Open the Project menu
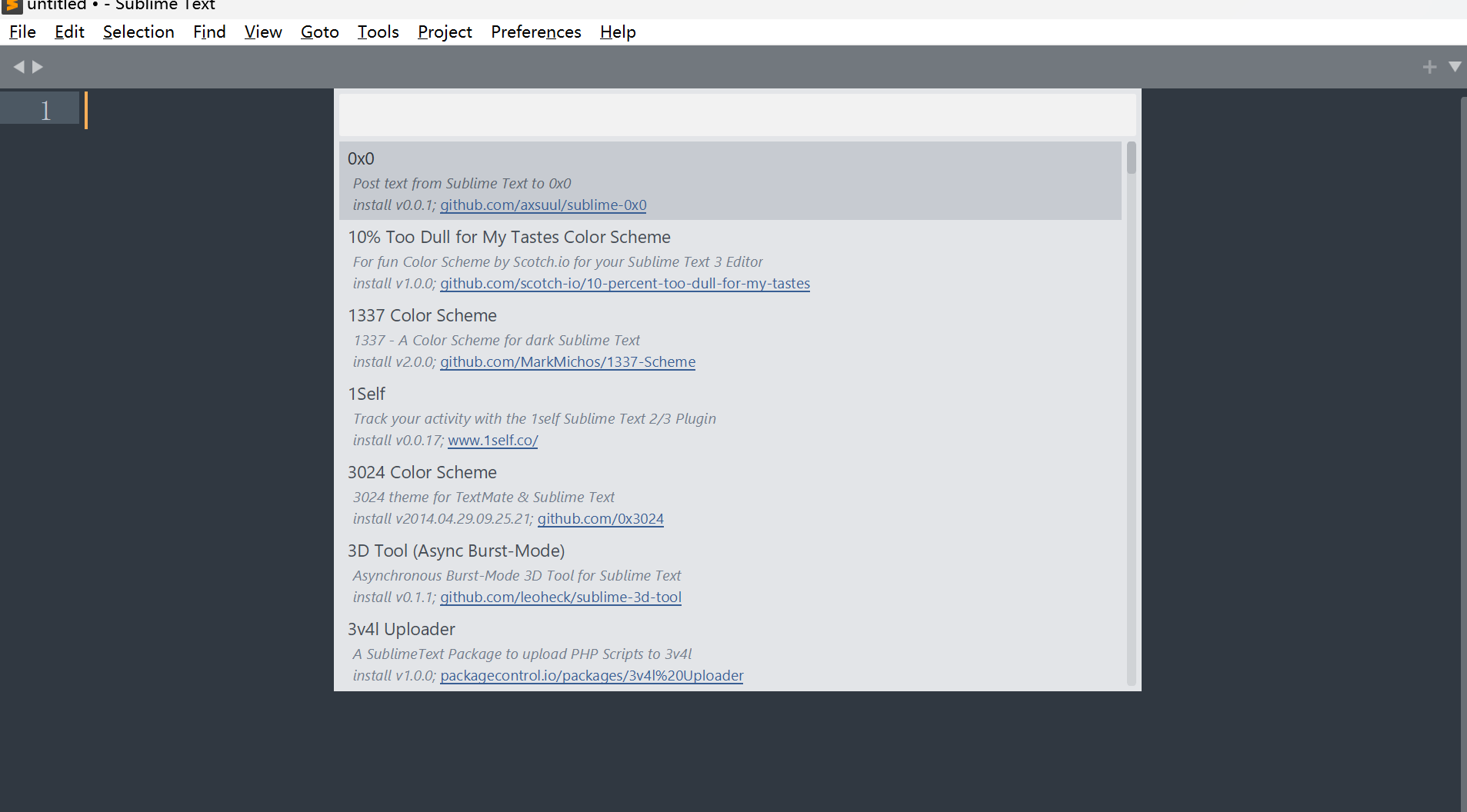 tap(445, 32)
